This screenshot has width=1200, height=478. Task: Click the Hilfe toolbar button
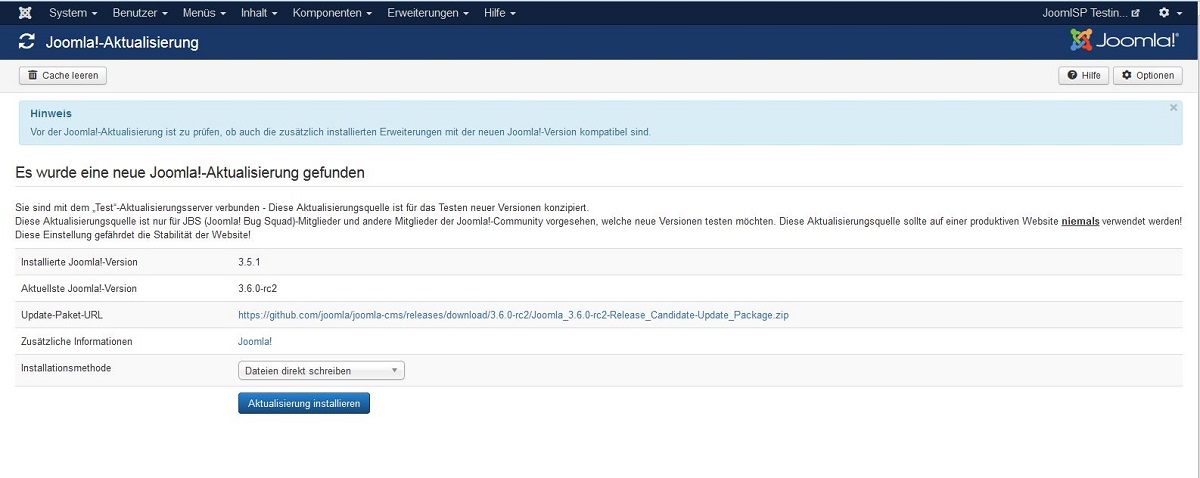point(1084,75)
